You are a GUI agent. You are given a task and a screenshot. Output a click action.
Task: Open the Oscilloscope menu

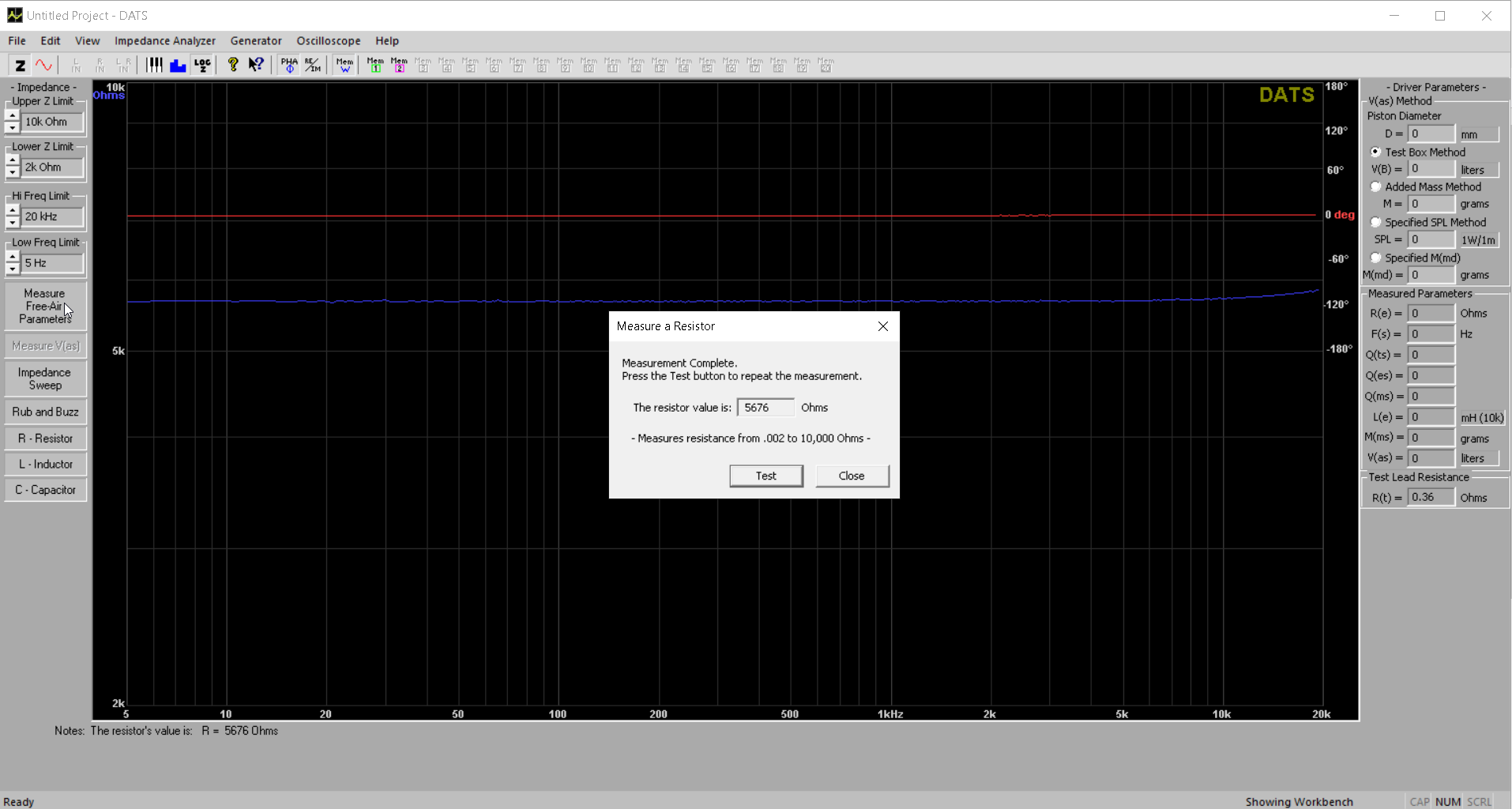tap(328, 41)
